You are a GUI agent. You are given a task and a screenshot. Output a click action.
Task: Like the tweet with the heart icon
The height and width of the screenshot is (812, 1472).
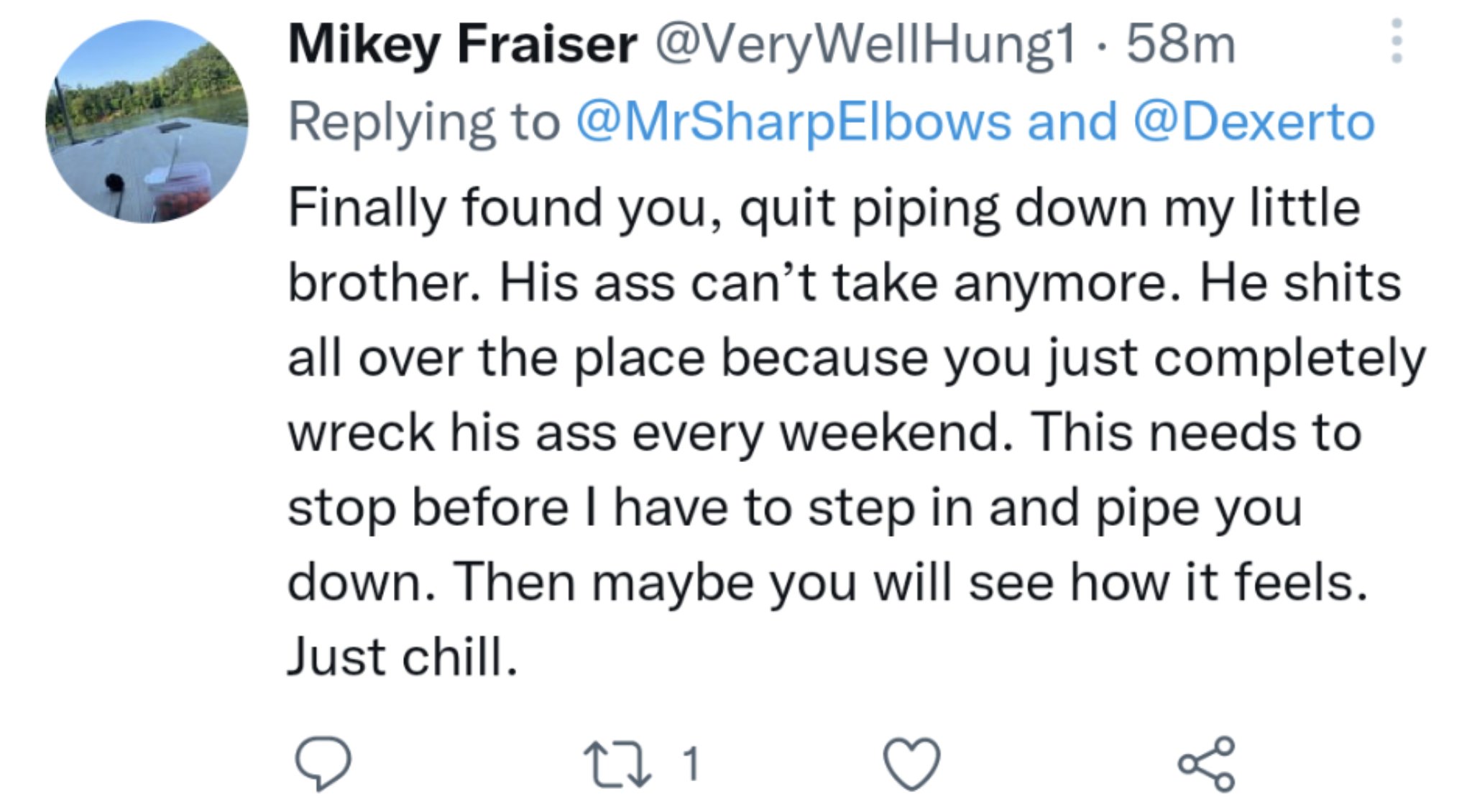(911, 765)
